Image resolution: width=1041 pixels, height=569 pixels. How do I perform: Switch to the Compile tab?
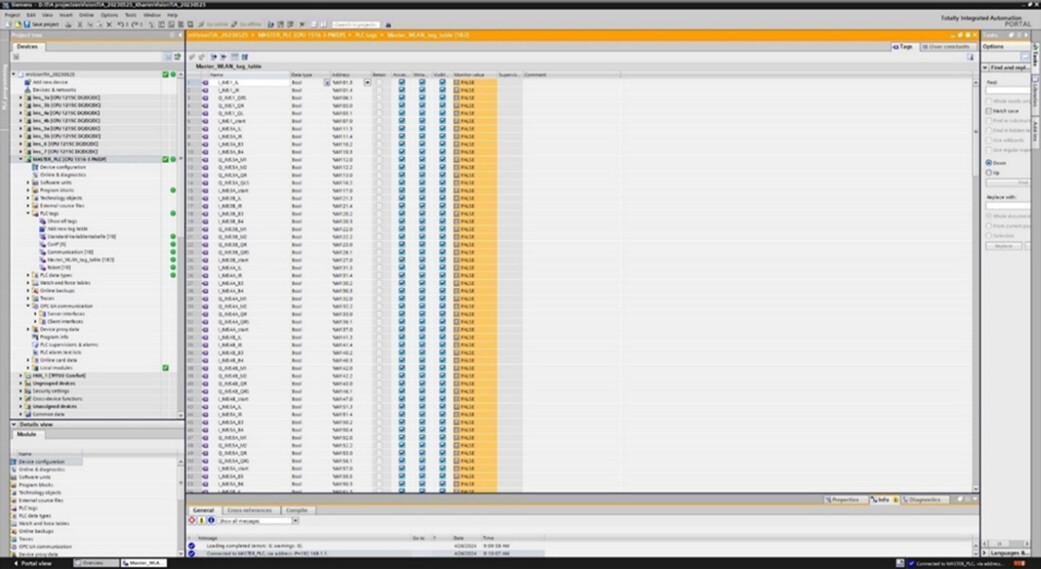tap(296, 510)
